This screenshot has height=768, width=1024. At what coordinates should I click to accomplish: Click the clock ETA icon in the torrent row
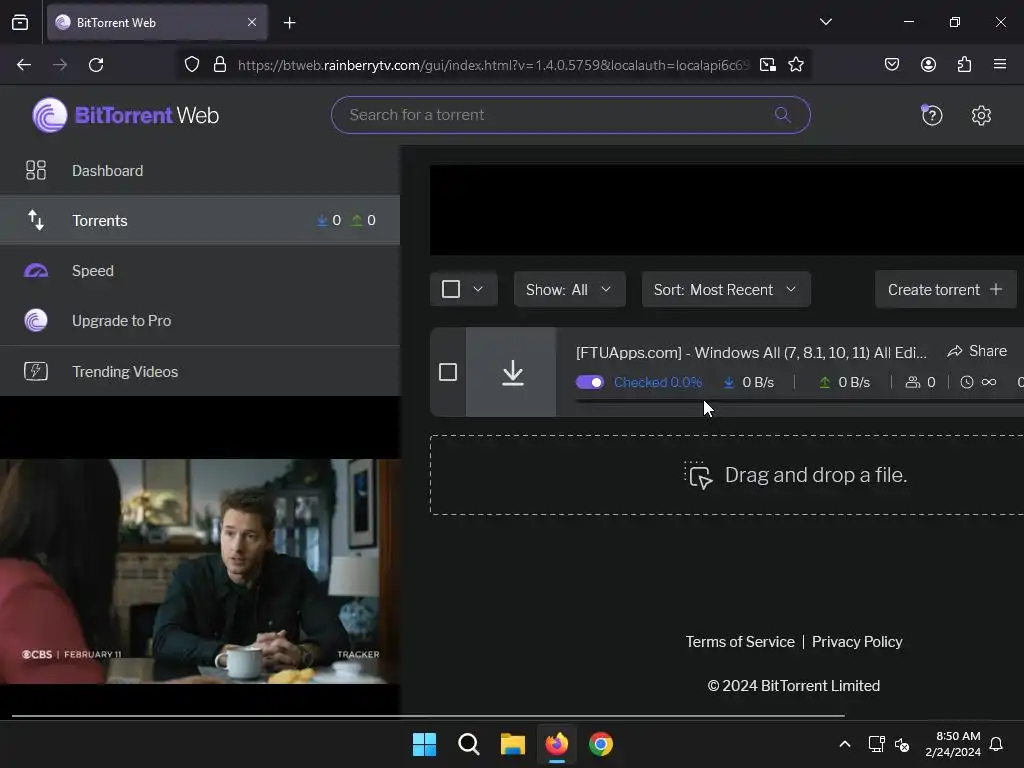(967, 382)
